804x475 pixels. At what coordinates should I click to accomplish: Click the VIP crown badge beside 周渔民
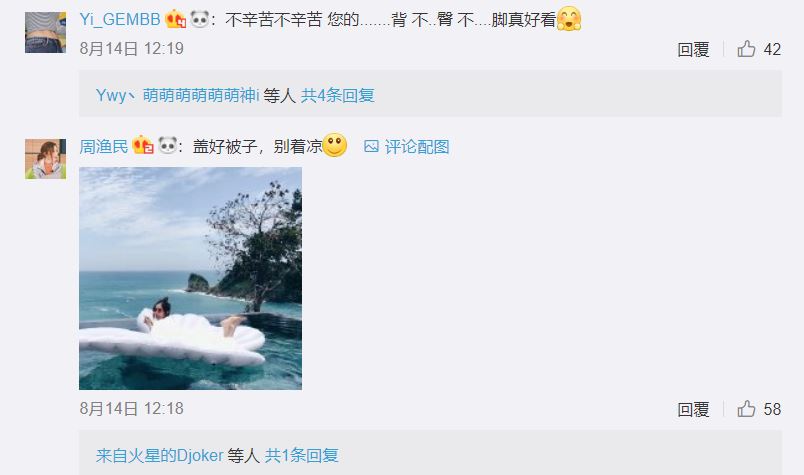[x=143, y=146]
